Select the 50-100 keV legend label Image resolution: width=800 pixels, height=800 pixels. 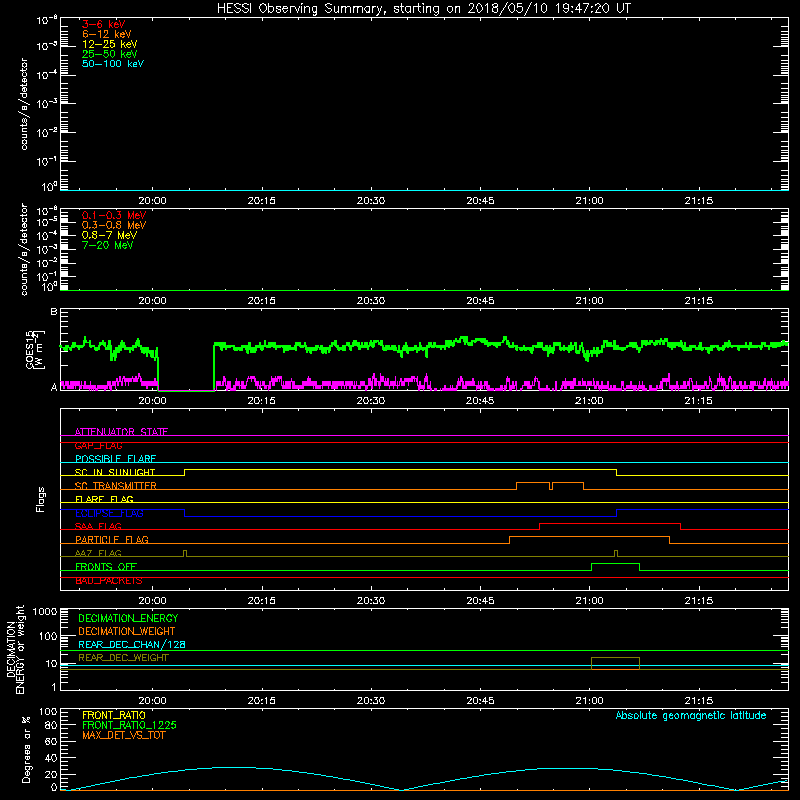coord(113,63)
